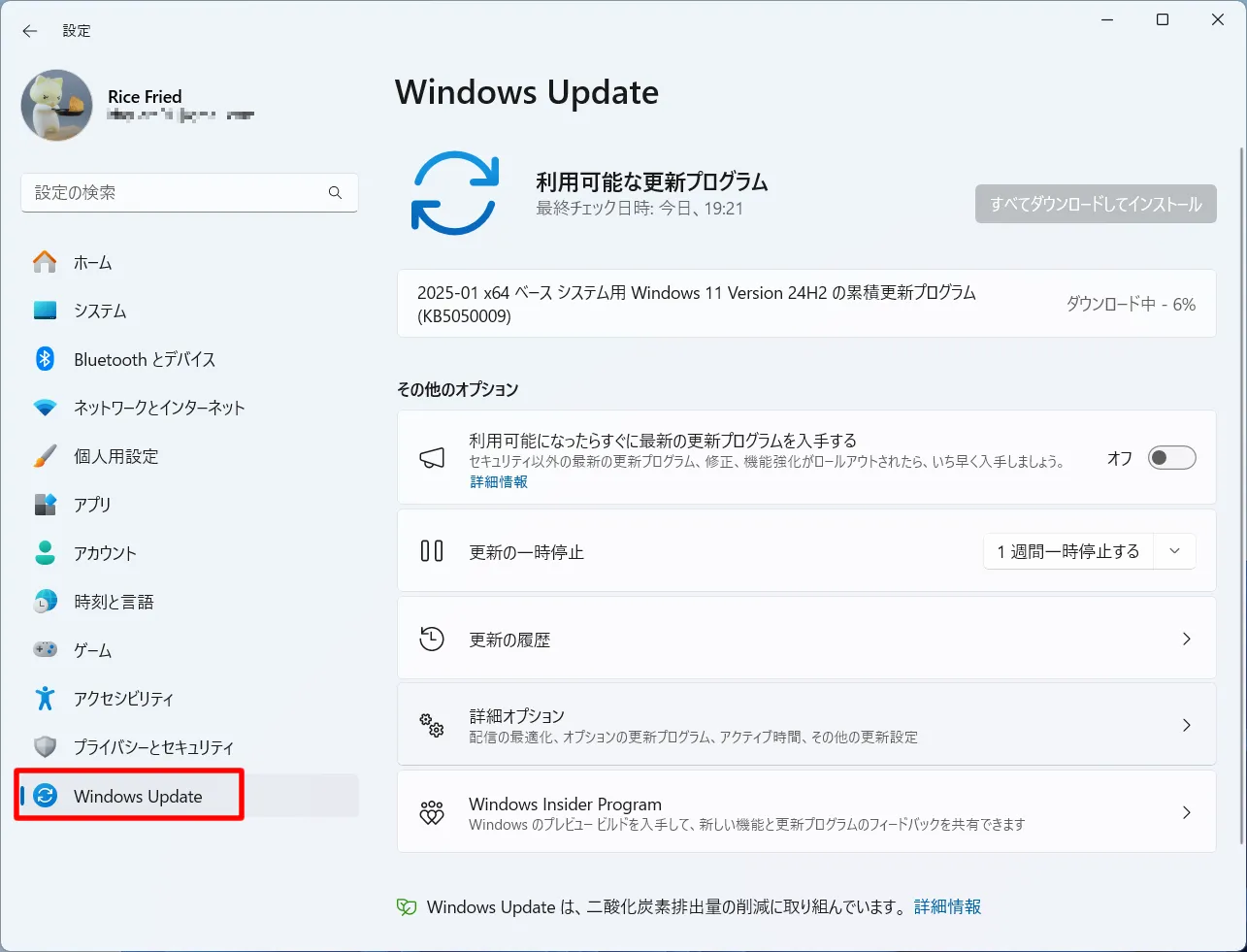The image size is (1247, 952).
Task: Click the ゲーム controller icon
Action: point(45,649)
